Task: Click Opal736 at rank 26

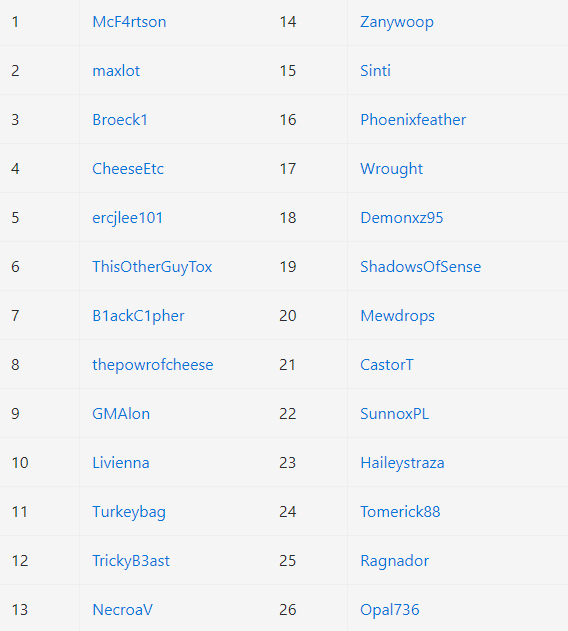Action: click(390, 610)
